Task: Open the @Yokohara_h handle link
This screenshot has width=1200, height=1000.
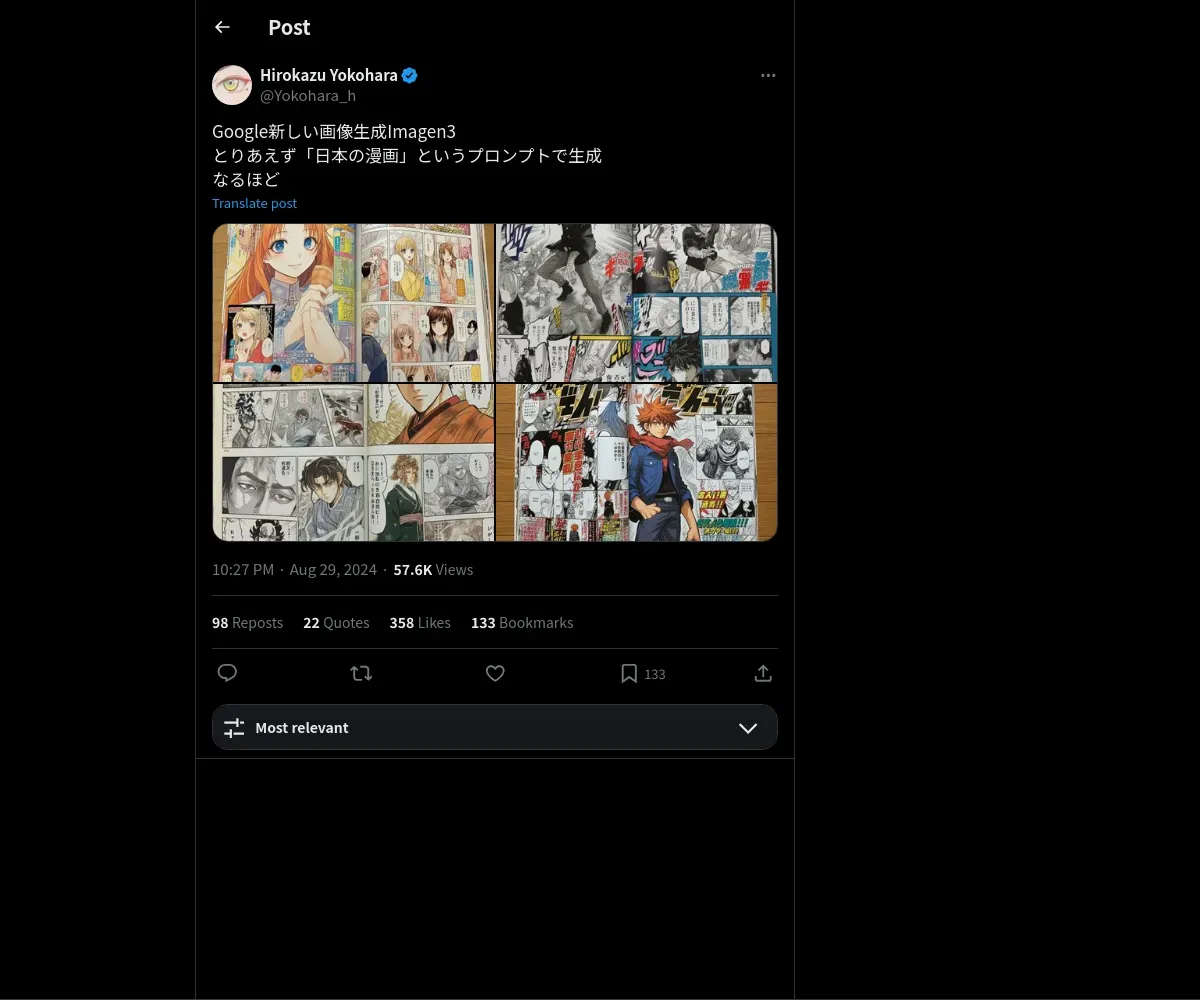Action: (x=308, y=96)
